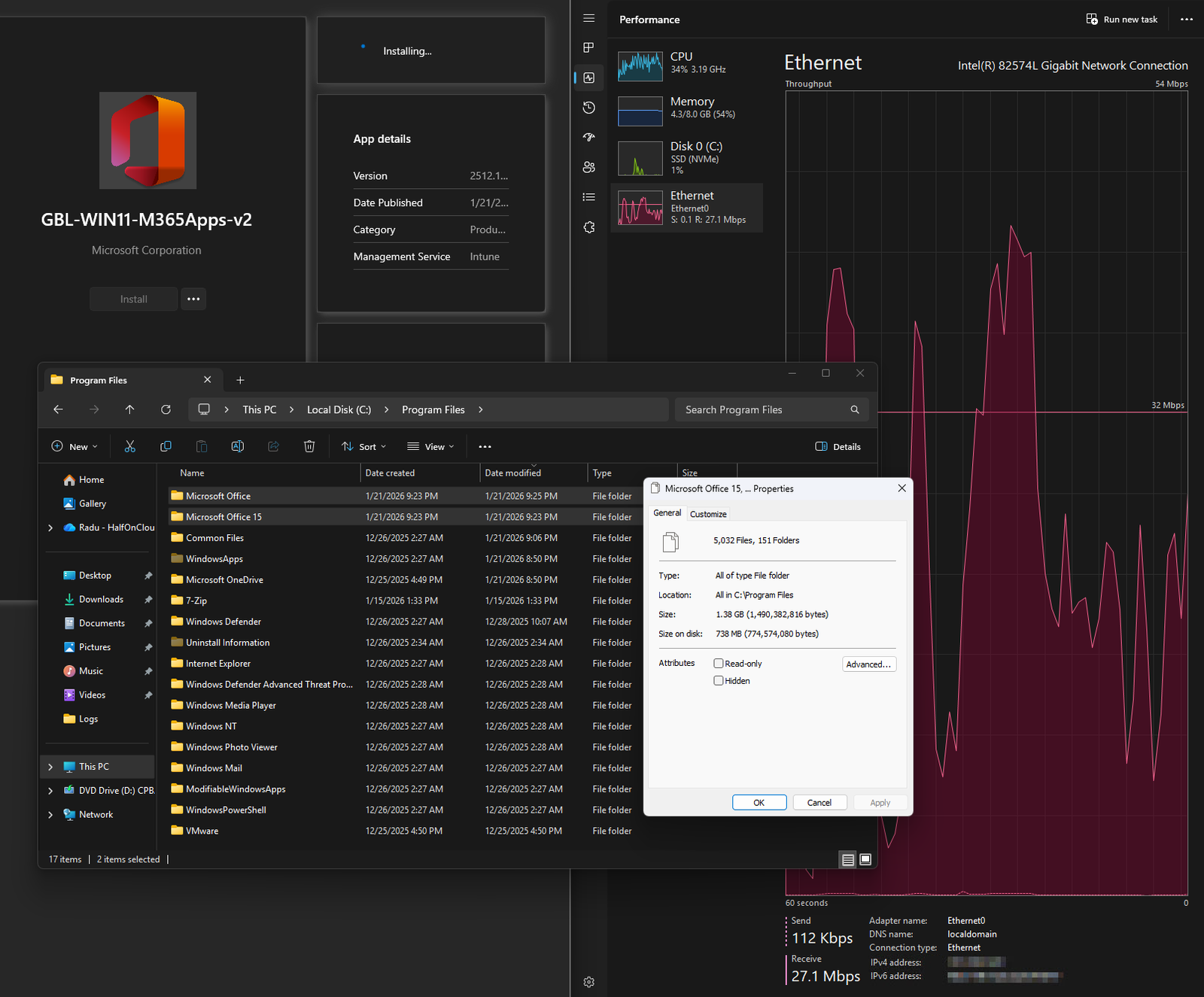This screenshot has width=1204, height=997.
Task: Enable the Read-only attribute checkbox
Action: [x=719, y=664]
